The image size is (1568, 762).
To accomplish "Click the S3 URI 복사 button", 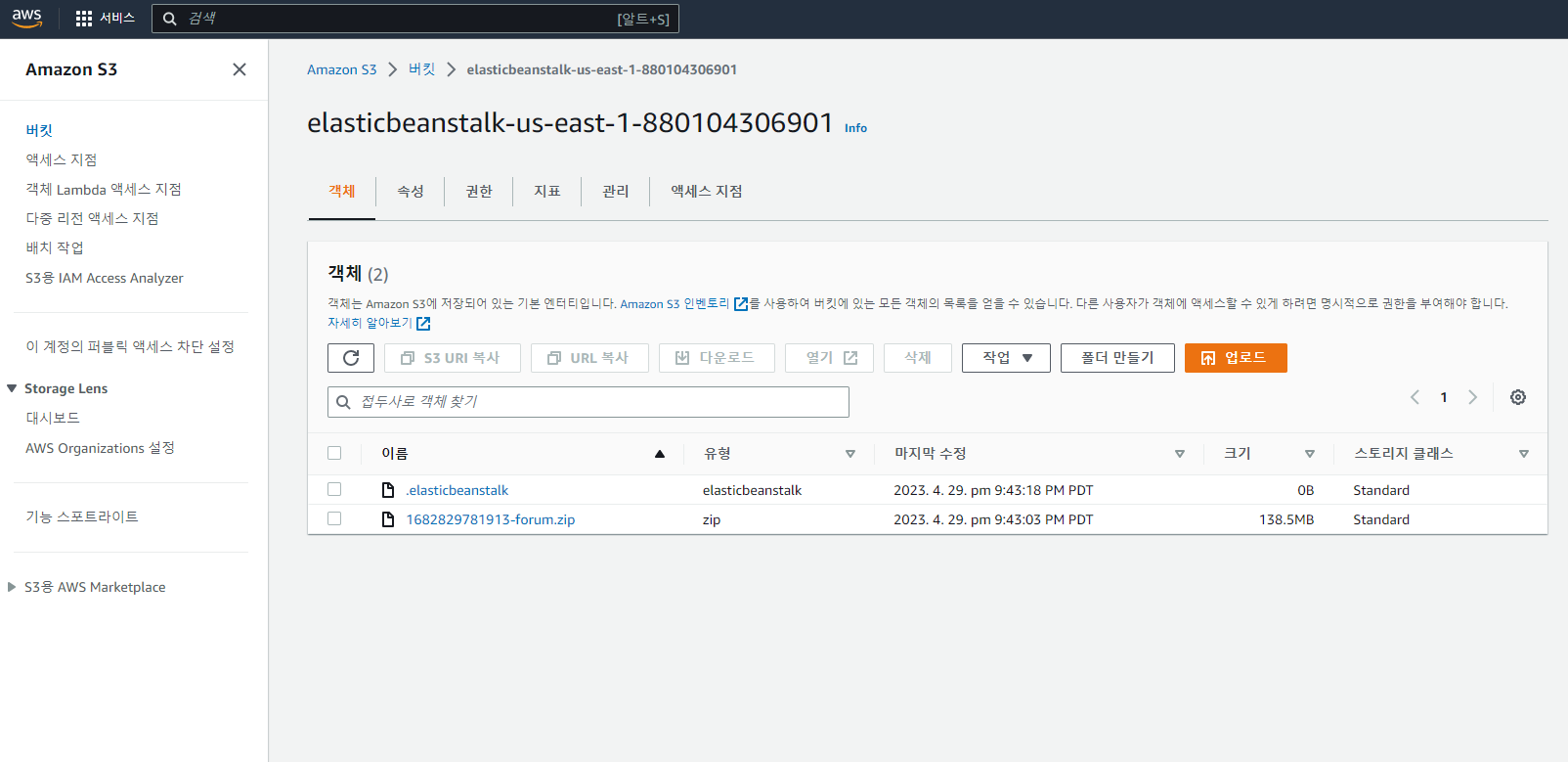I will [452, 358].
